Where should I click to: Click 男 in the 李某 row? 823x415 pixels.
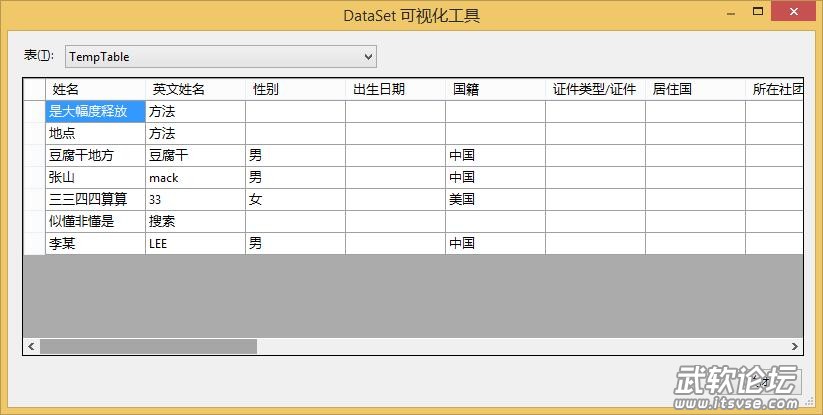click(x=296, y=244)
